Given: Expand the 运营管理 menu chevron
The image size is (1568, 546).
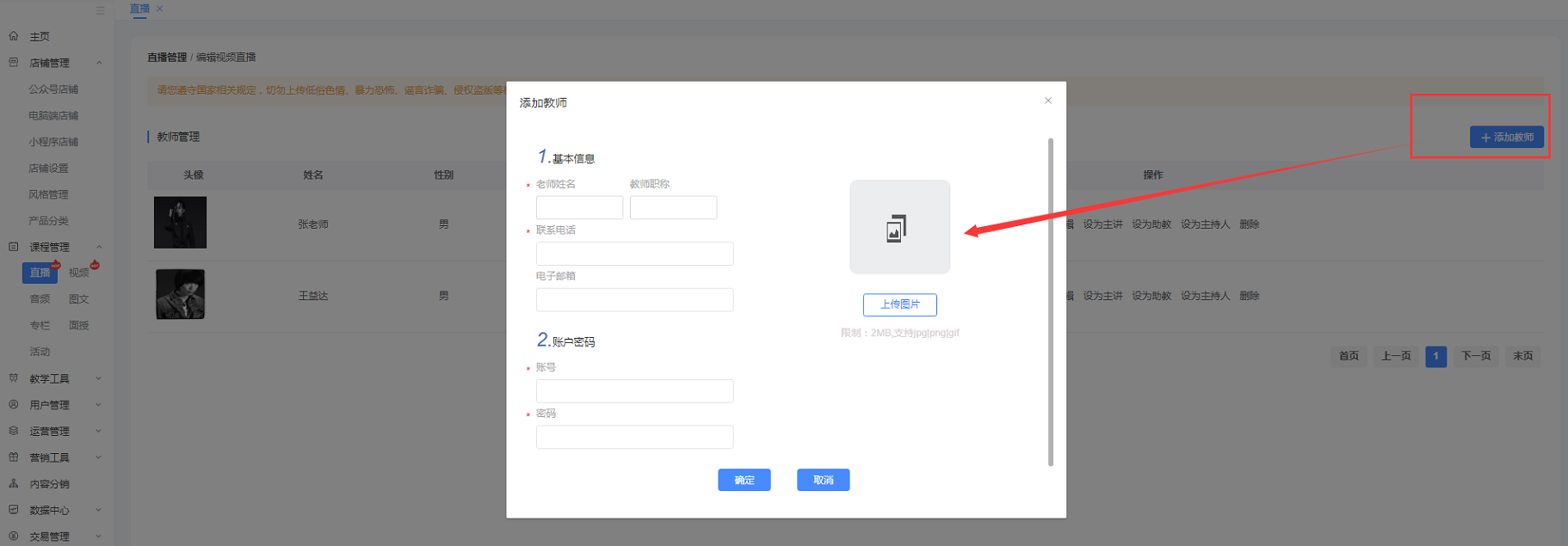Looking at the screenshot, I should [99, 431].
